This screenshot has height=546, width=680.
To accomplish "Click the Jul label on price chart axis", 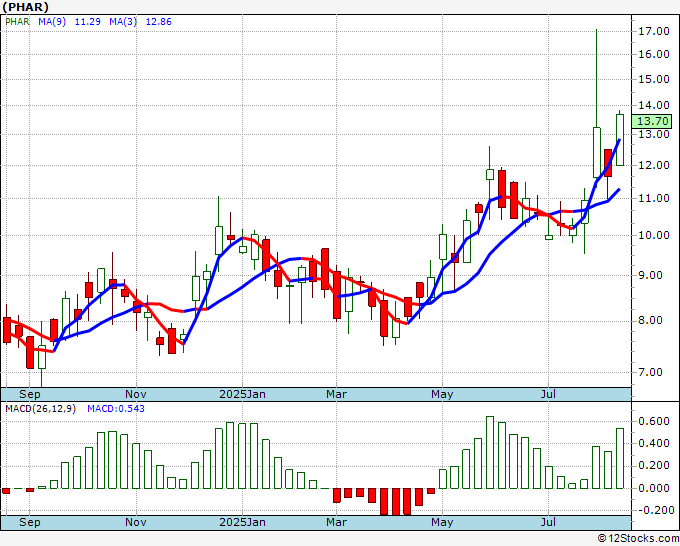I will pyautogui.click(x=549, y=394).
